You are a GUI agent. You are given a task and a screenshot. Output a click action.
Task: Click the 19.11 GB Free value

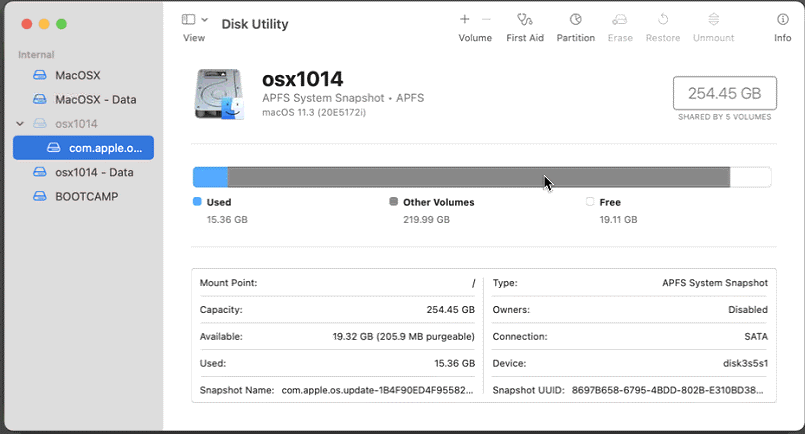click(618, 220)
